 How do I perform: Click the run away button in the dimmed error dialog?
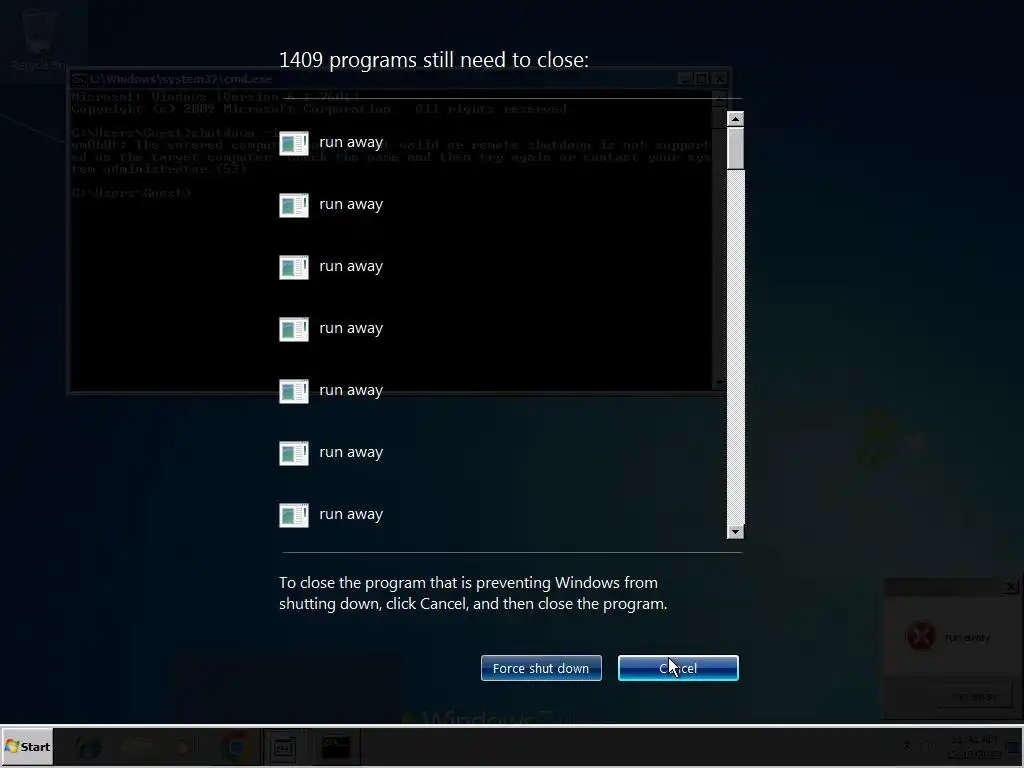[x=973, y=697]
